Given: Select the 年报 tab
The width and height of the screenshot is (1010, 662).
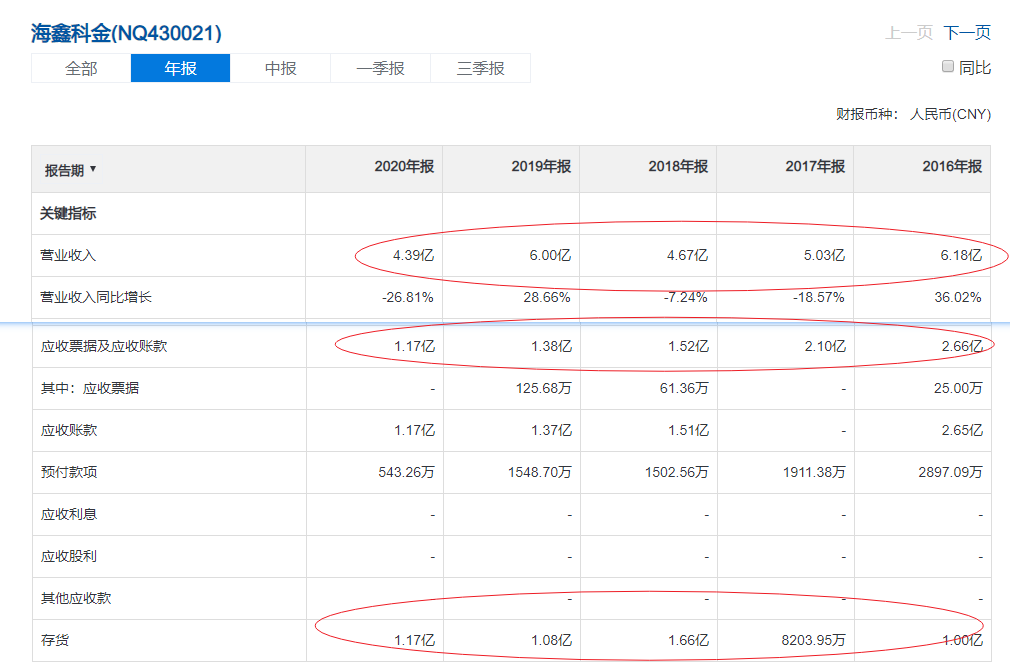Looking at the screenshot, I should point(180,68).
